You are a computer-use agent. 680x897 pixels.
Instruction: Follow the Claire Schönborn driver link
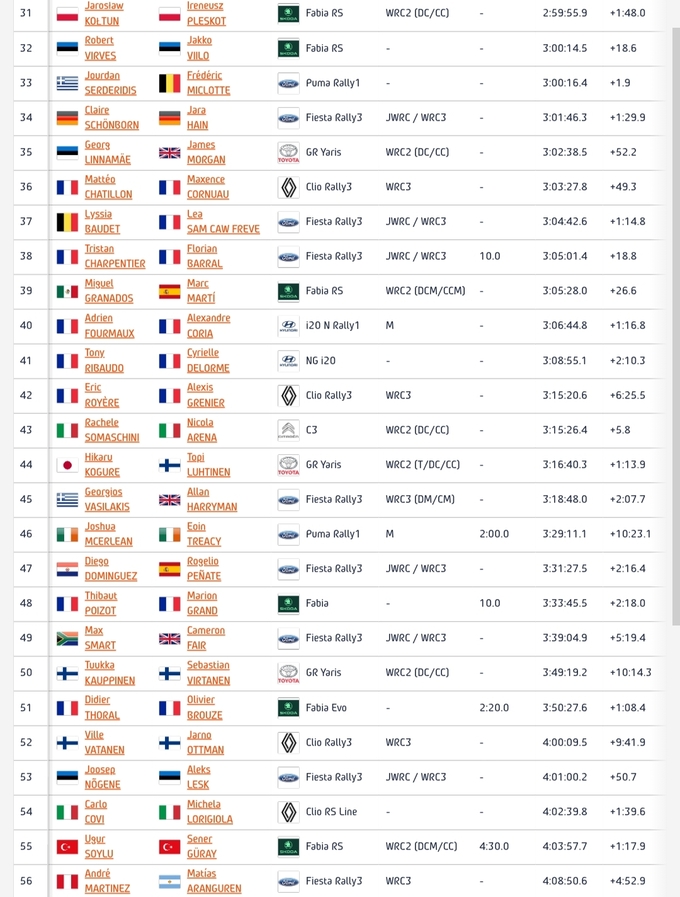112,117
